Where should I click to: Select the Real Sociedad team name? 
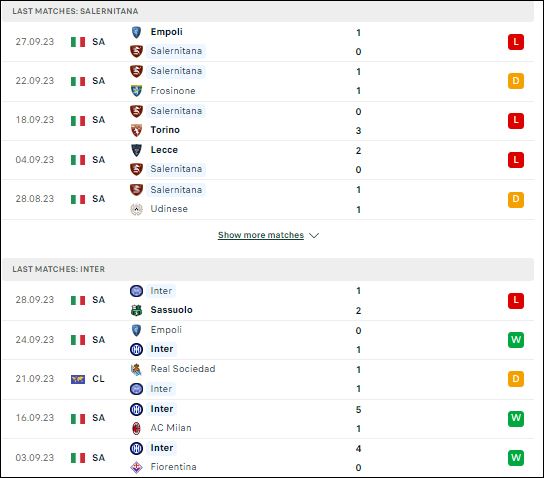(x=183, y=369)
